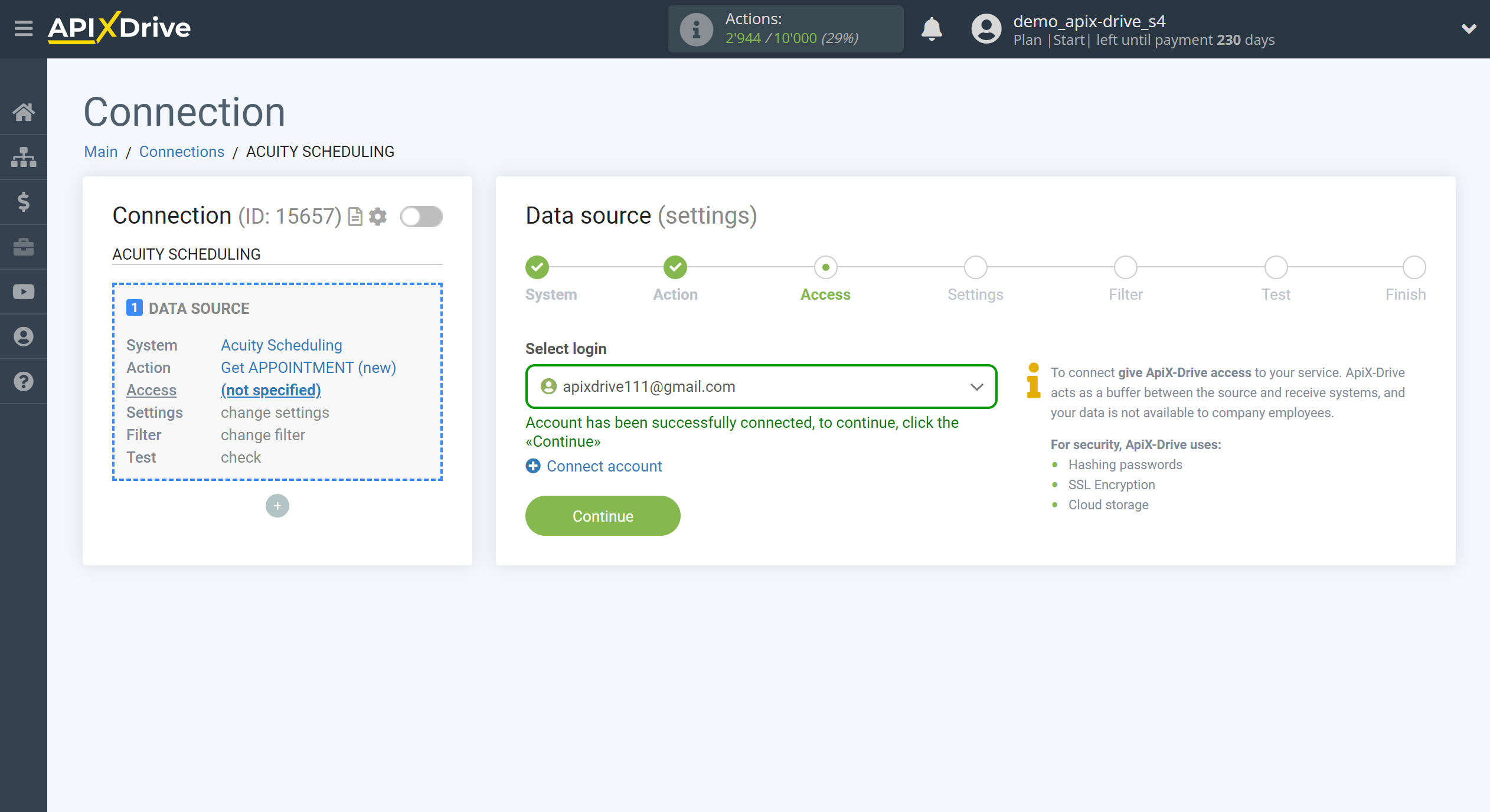Open the Actions info icon
This screenshot has height=812, width=1490.
pyautogui.click(x=696, y=29)
